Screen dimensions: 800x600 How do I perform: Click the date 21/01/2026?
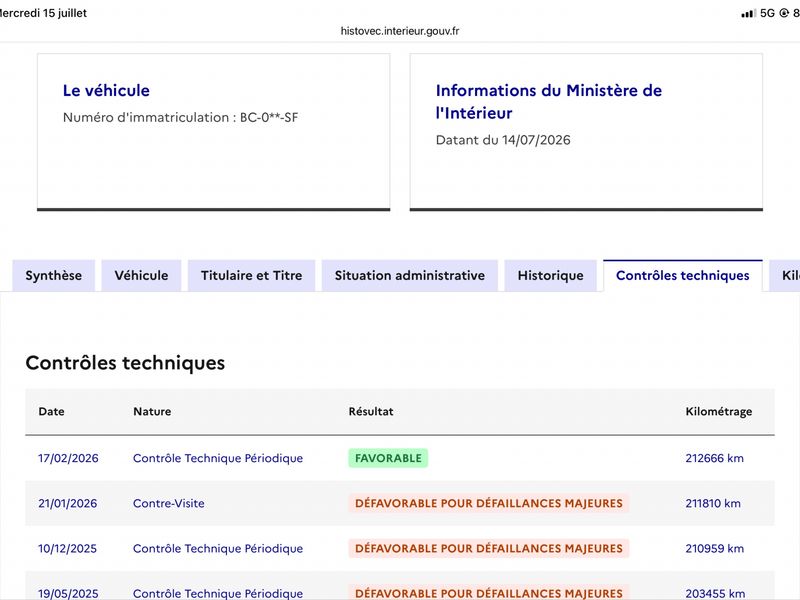tap(67, 504)
